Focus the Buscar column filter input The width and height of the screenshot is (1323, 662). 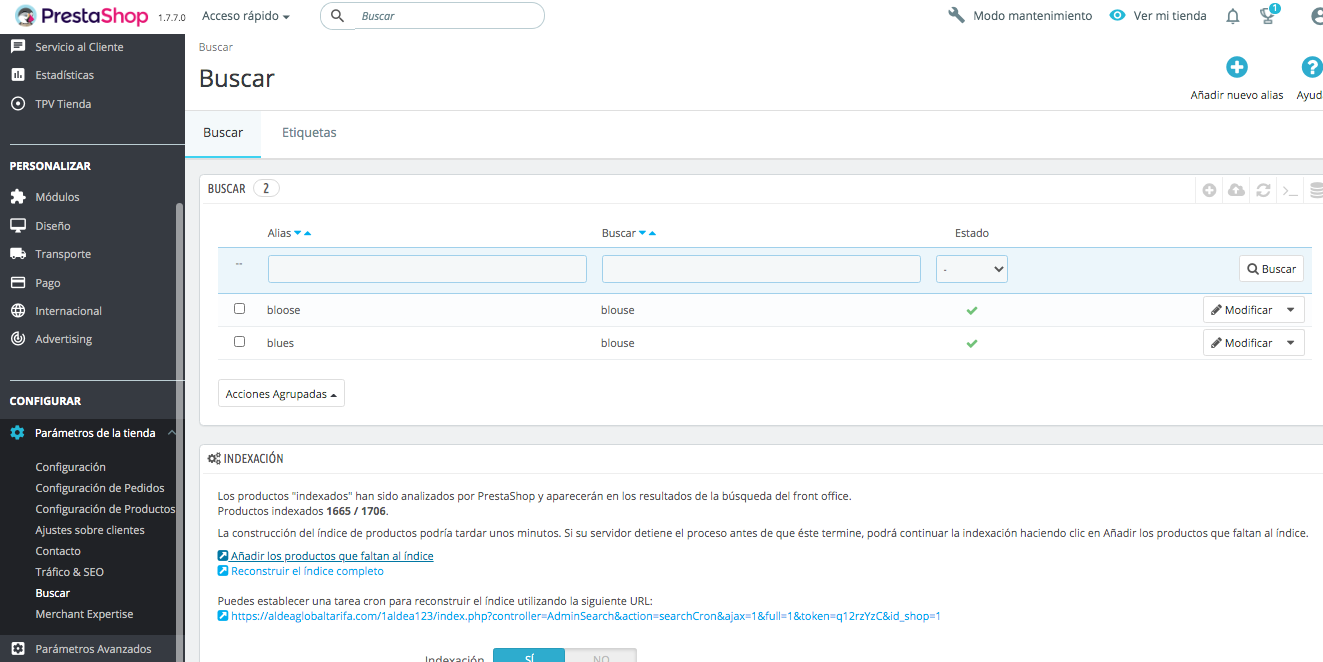(x=761, y=269)
